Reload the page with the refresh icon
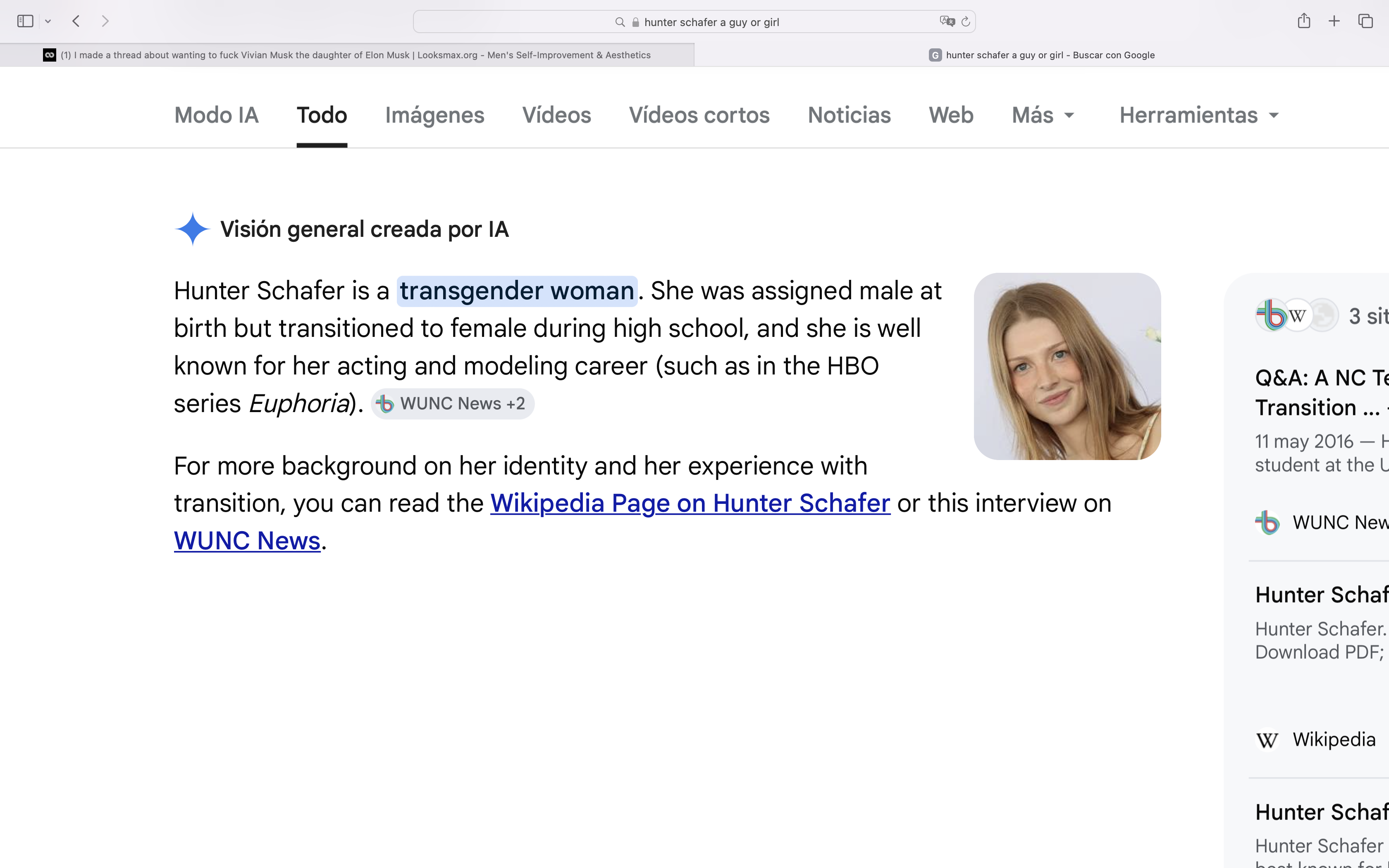Image resolution: width=1389 pixels, height=868 pixels. tap(965, 22)
